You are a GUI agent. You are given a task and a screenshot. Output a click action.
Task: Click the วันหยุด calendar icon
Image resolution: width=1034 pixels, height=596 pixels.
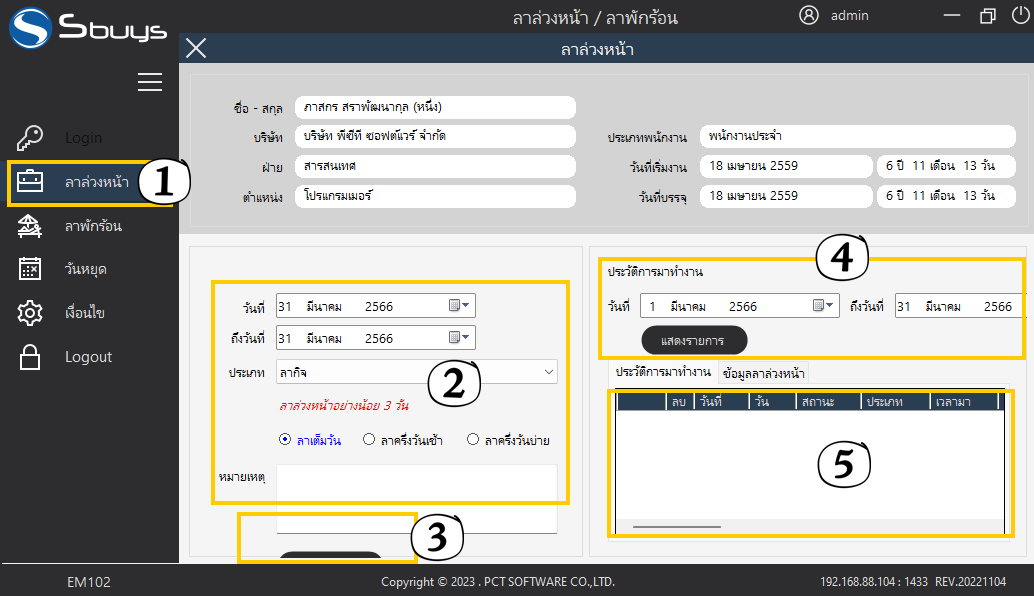click(x=30, y=269)
